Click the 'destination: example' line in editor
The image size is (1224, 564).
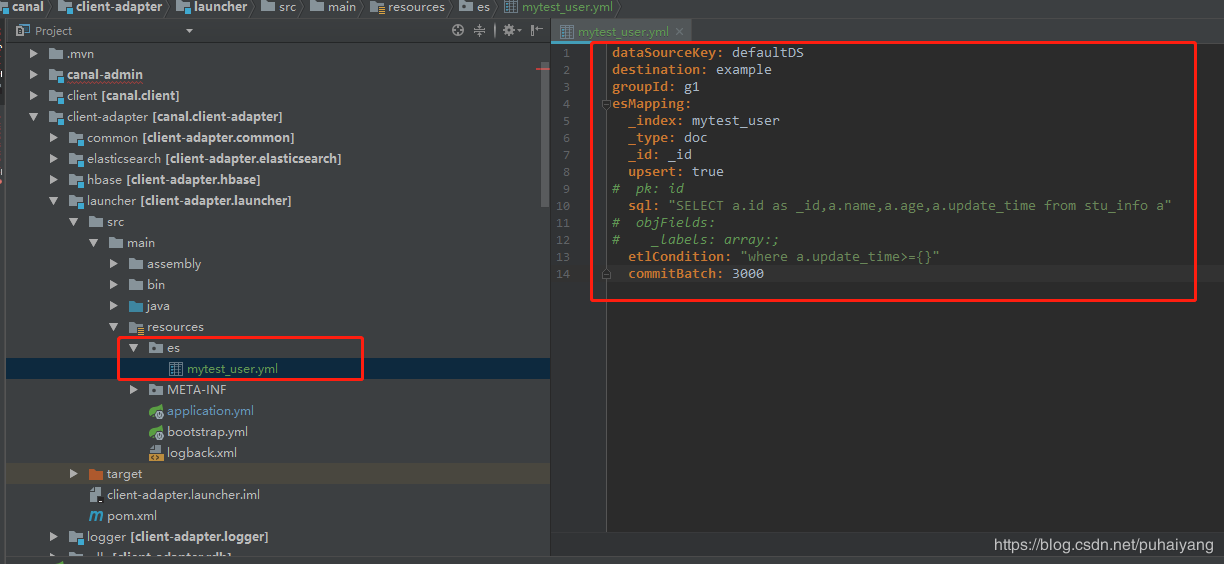click(692, 70)
